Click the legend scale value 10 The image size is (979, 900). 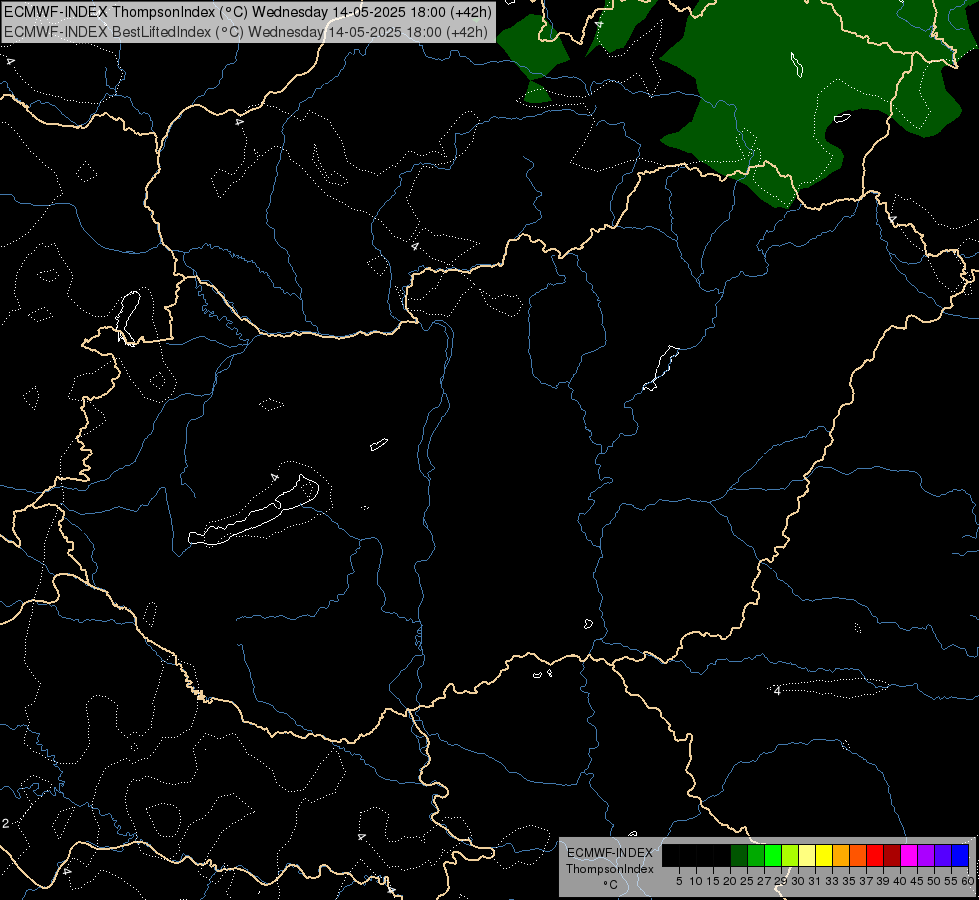coord(696,881)
